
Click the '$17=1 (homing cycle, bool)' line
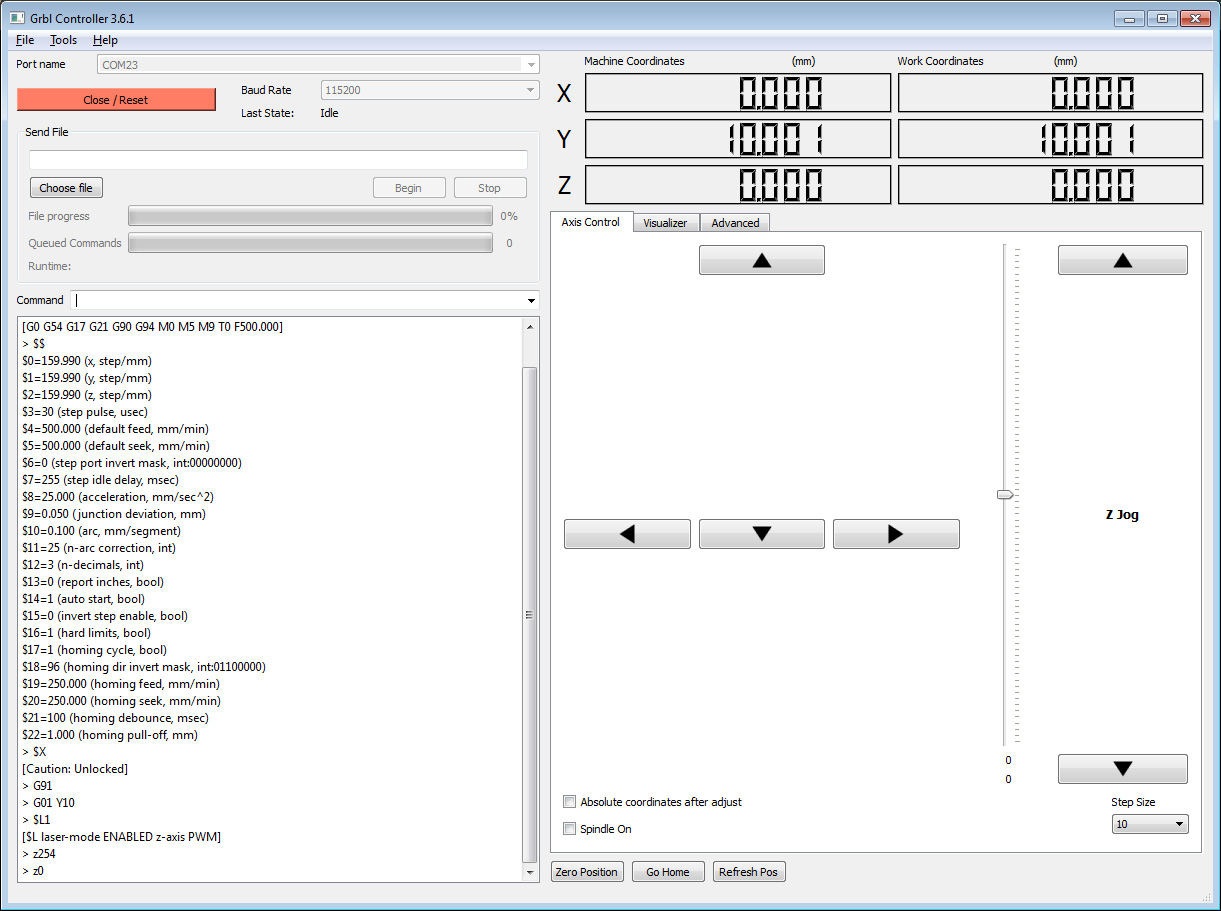click(x=92, y=650)
